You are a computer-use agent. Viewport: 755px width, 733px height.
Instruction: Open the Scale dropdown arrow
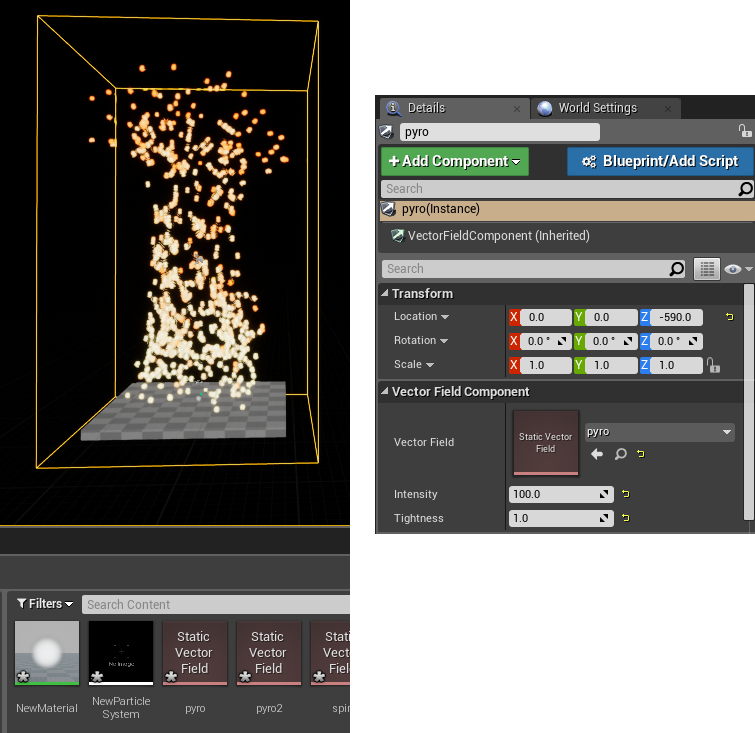pos(430,365)
